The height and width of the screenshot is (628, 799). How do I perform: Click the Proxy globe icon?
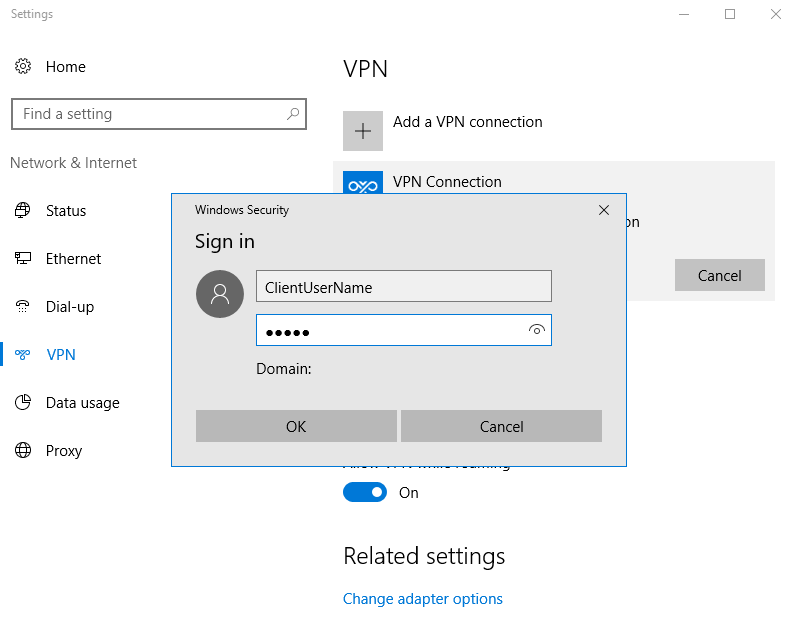point(23,451)
